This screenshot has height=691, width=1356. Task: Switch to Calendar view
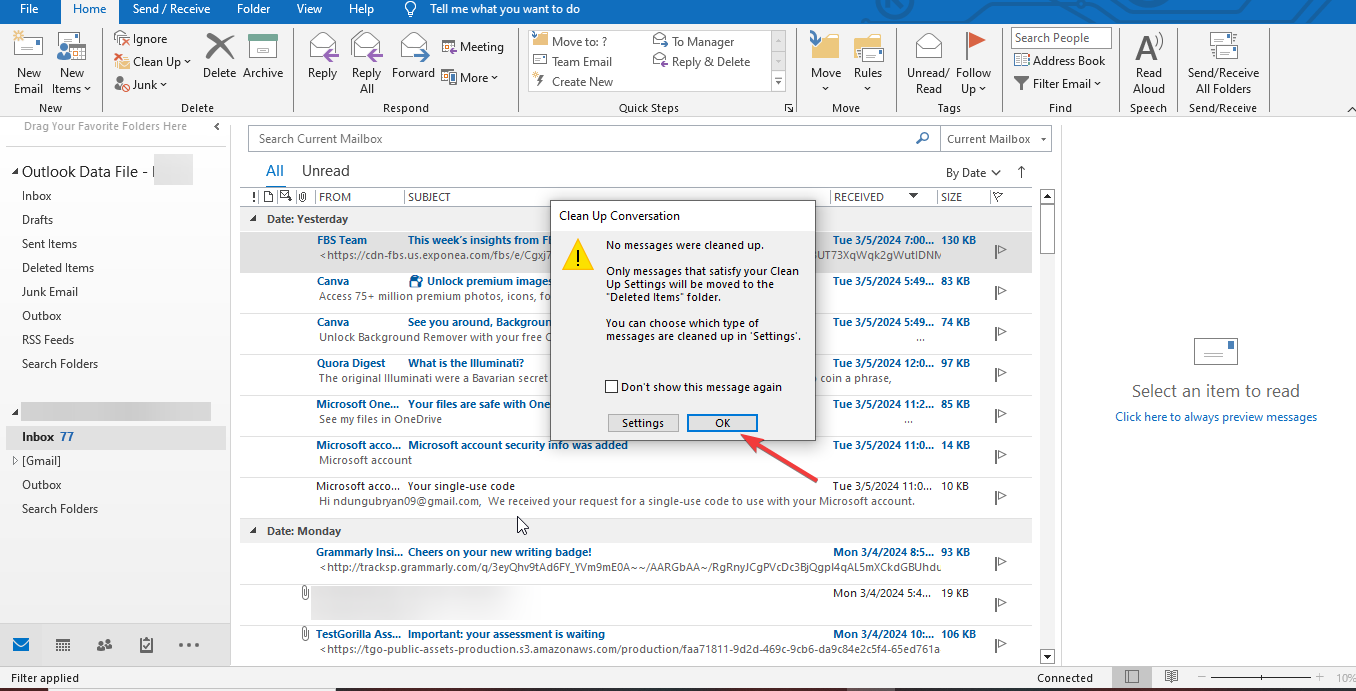click(x=62, y=645)
